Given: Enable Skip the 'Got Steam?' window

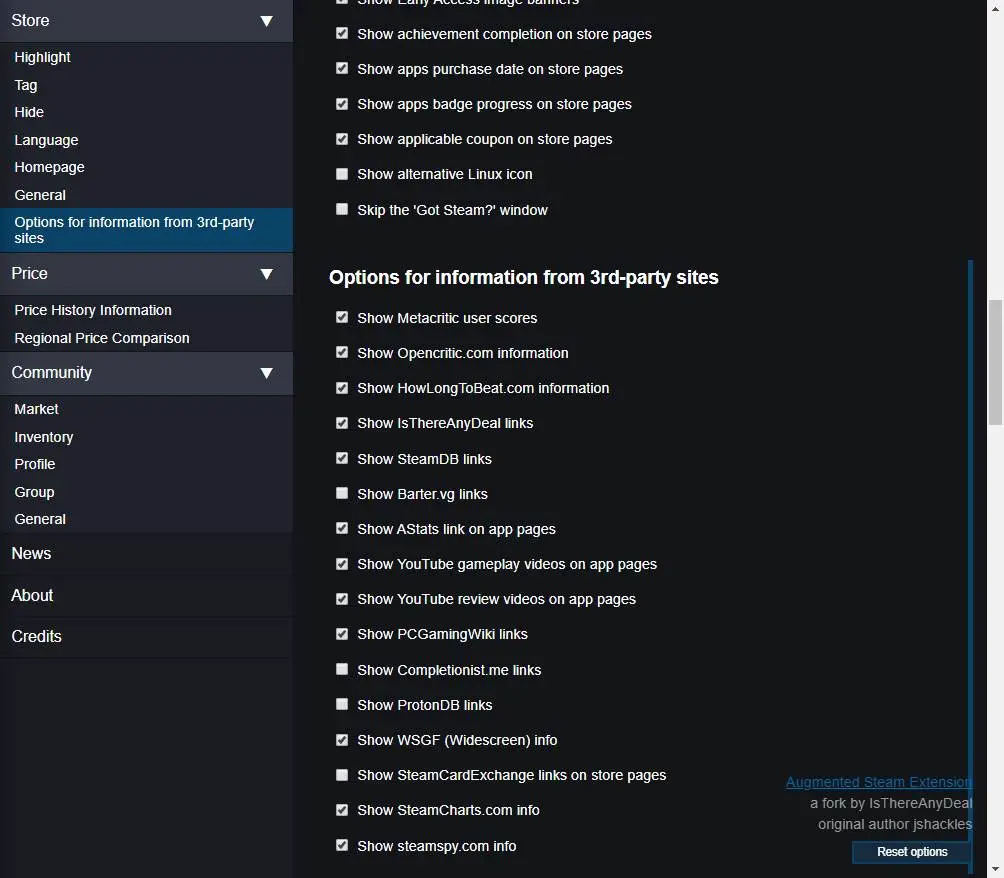Looking at the screenshot, I should (x=342, y=210).
